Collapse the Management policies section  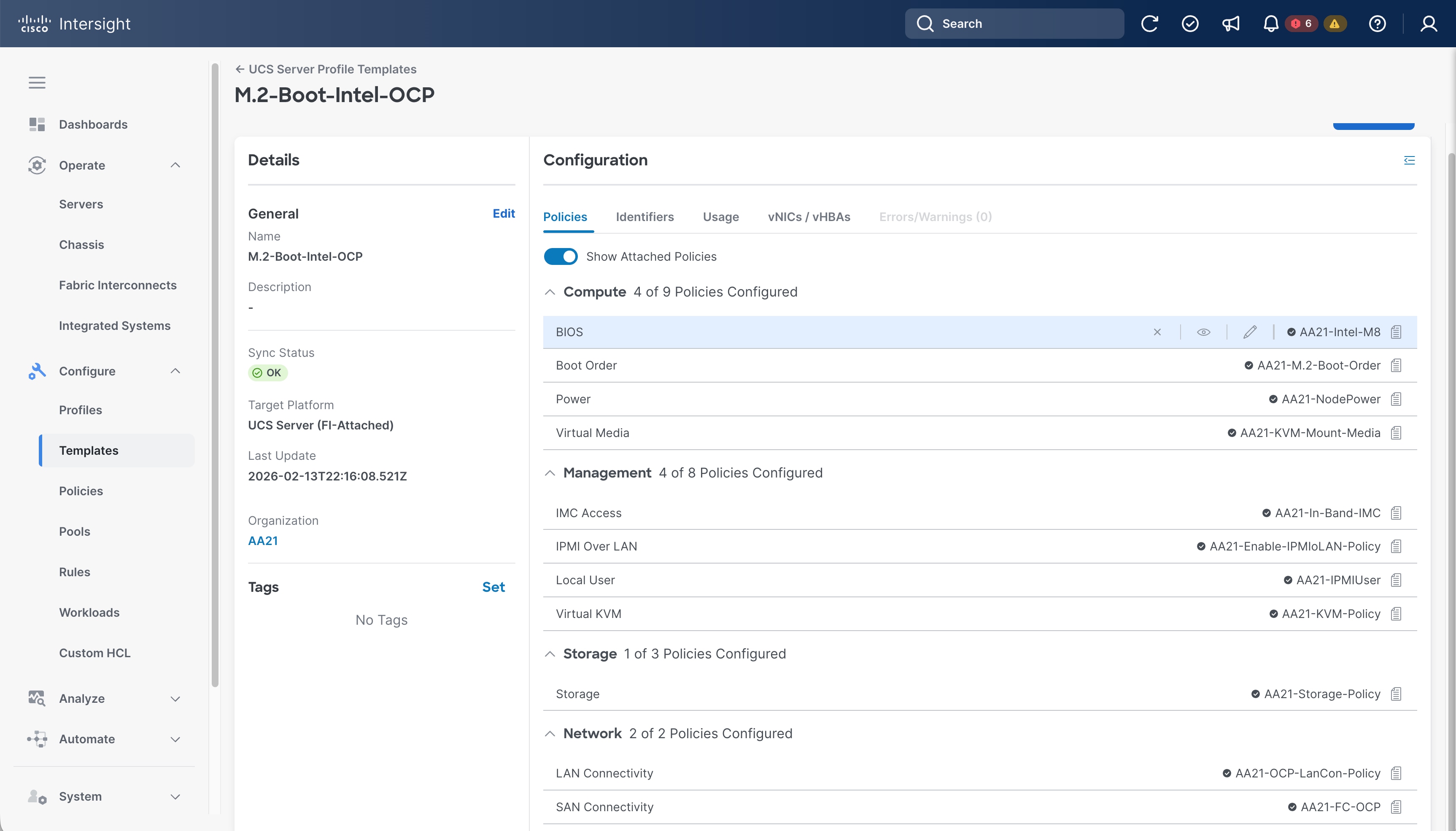[x=550, y=473]
